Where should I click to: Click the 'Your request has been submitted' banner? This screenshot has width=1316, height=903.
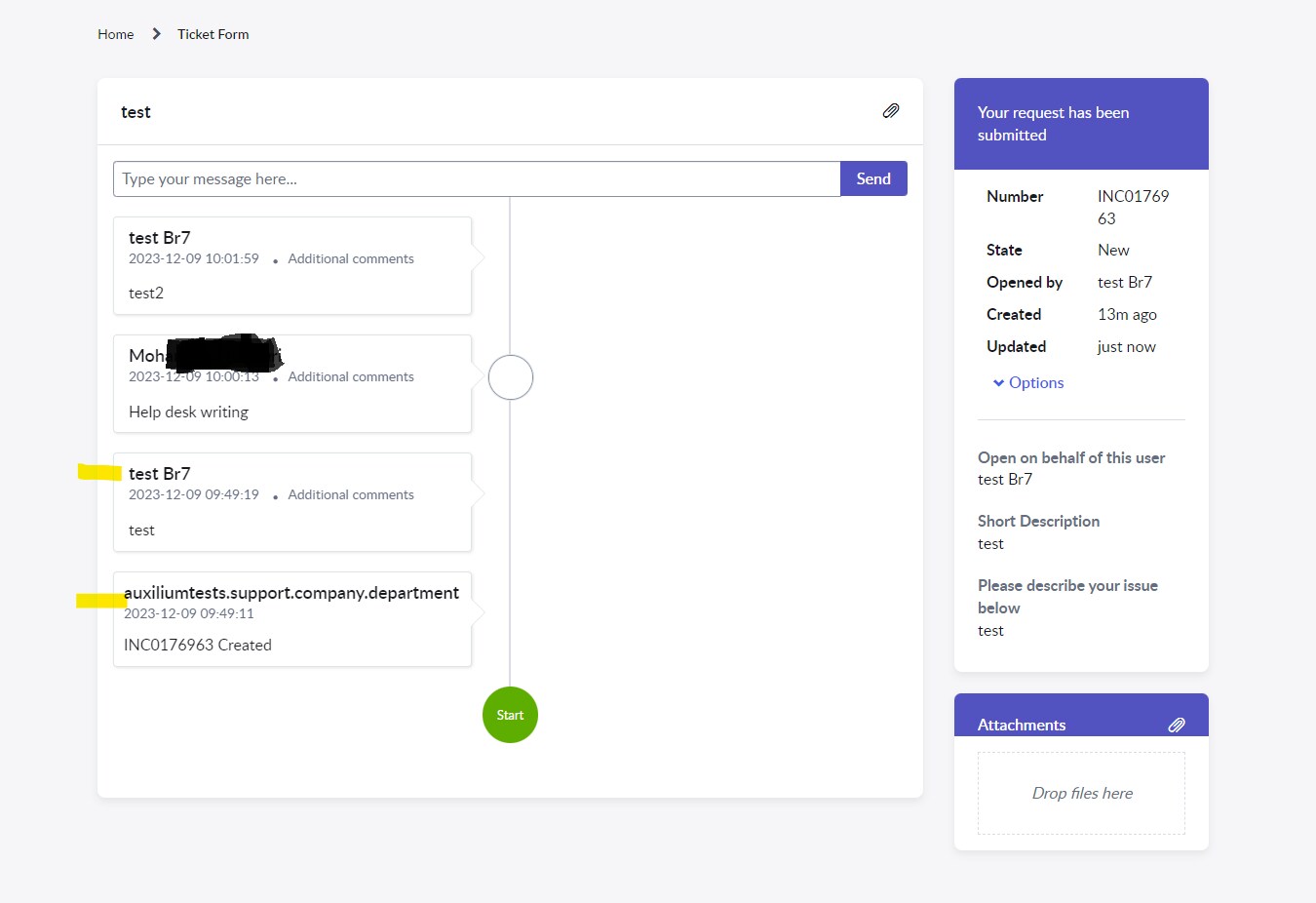(1054, 123)
